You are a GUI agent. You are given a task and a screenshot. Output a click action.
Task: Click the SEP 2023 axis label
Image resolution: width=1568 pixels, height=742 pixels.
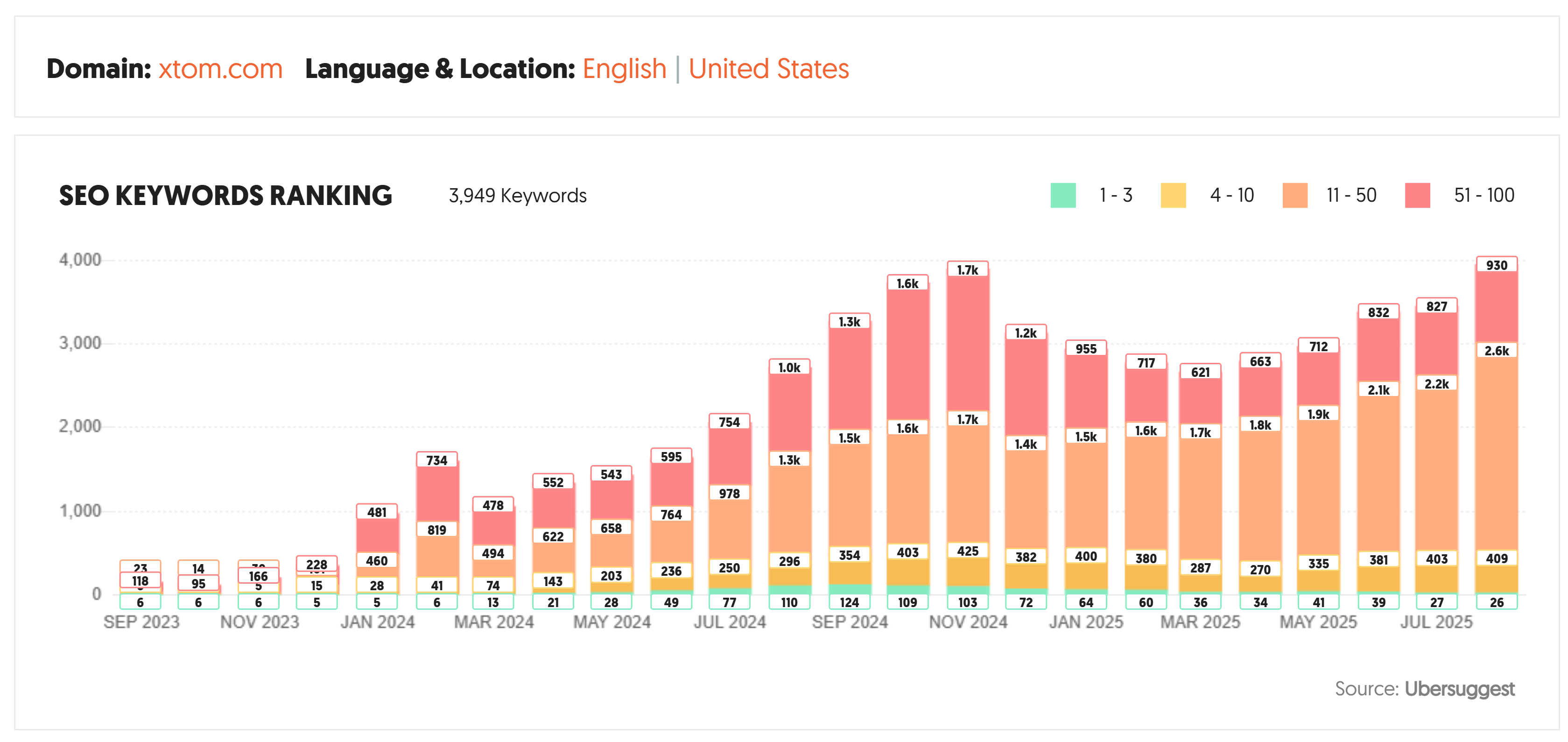pyautogui.click(x=141, y=622)
